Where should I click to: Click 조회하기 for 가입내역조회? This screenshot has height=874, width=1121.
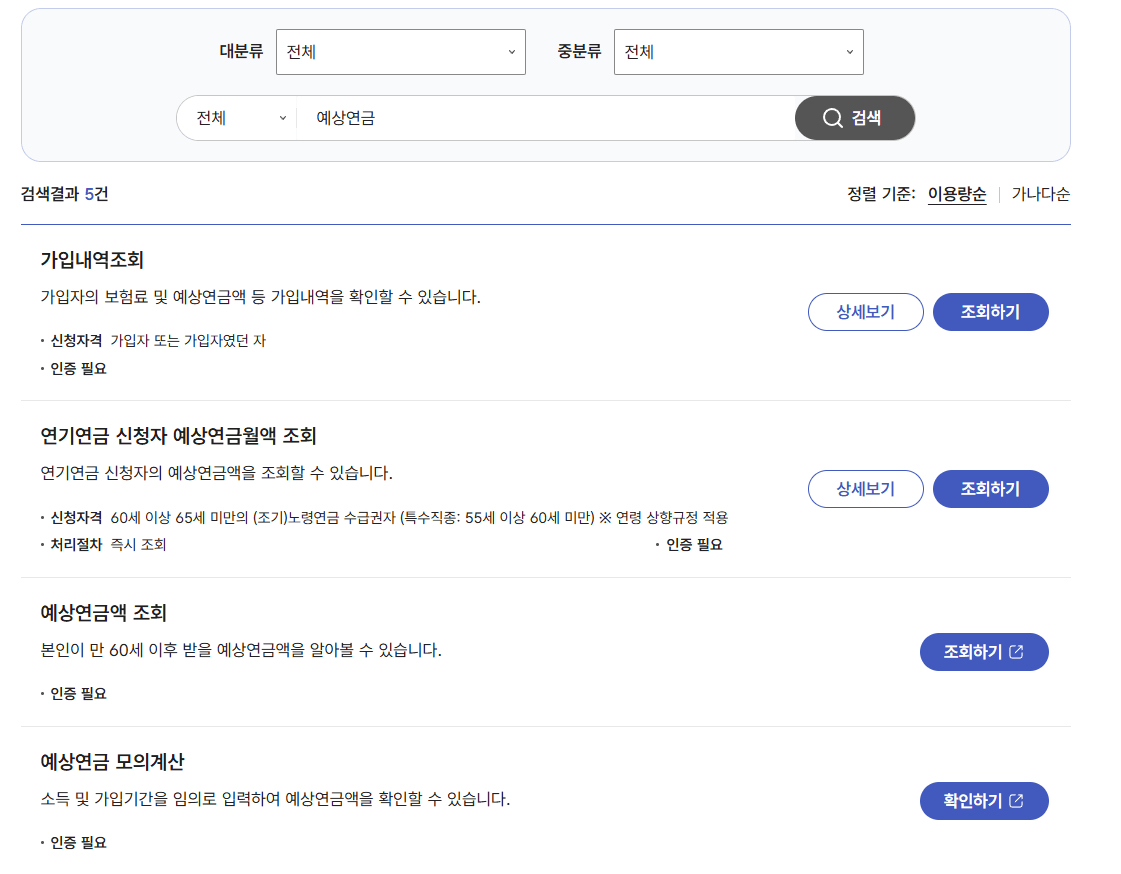990,311
